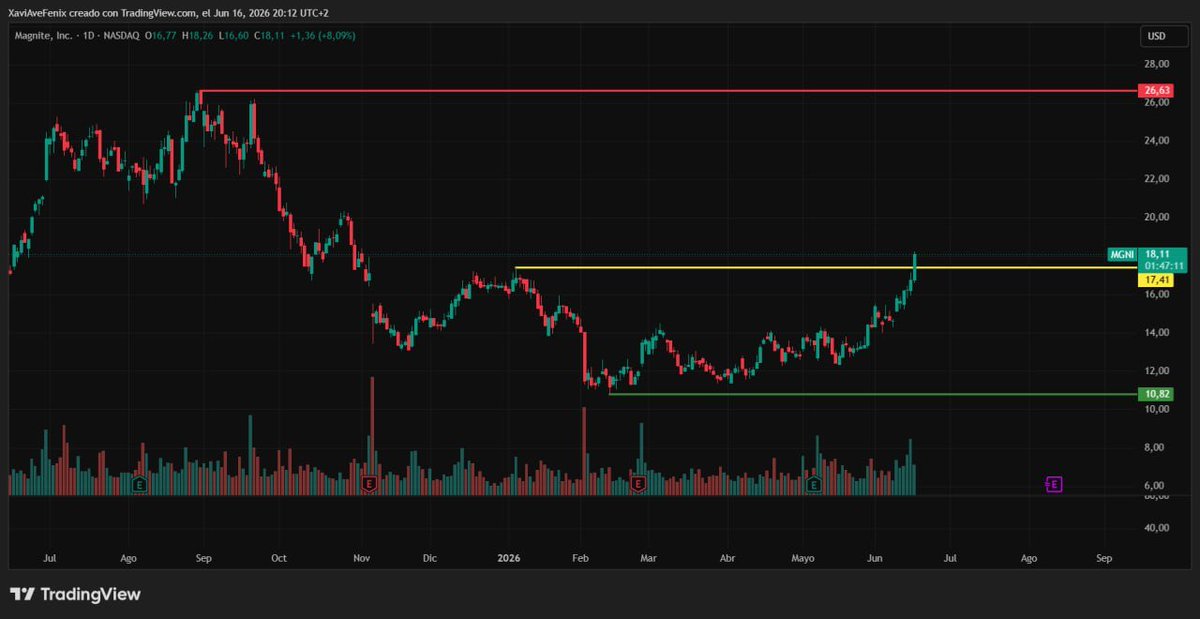Select the green 10,82 price label
This screenshot has width=1200, height=619.
point(1156,394)
